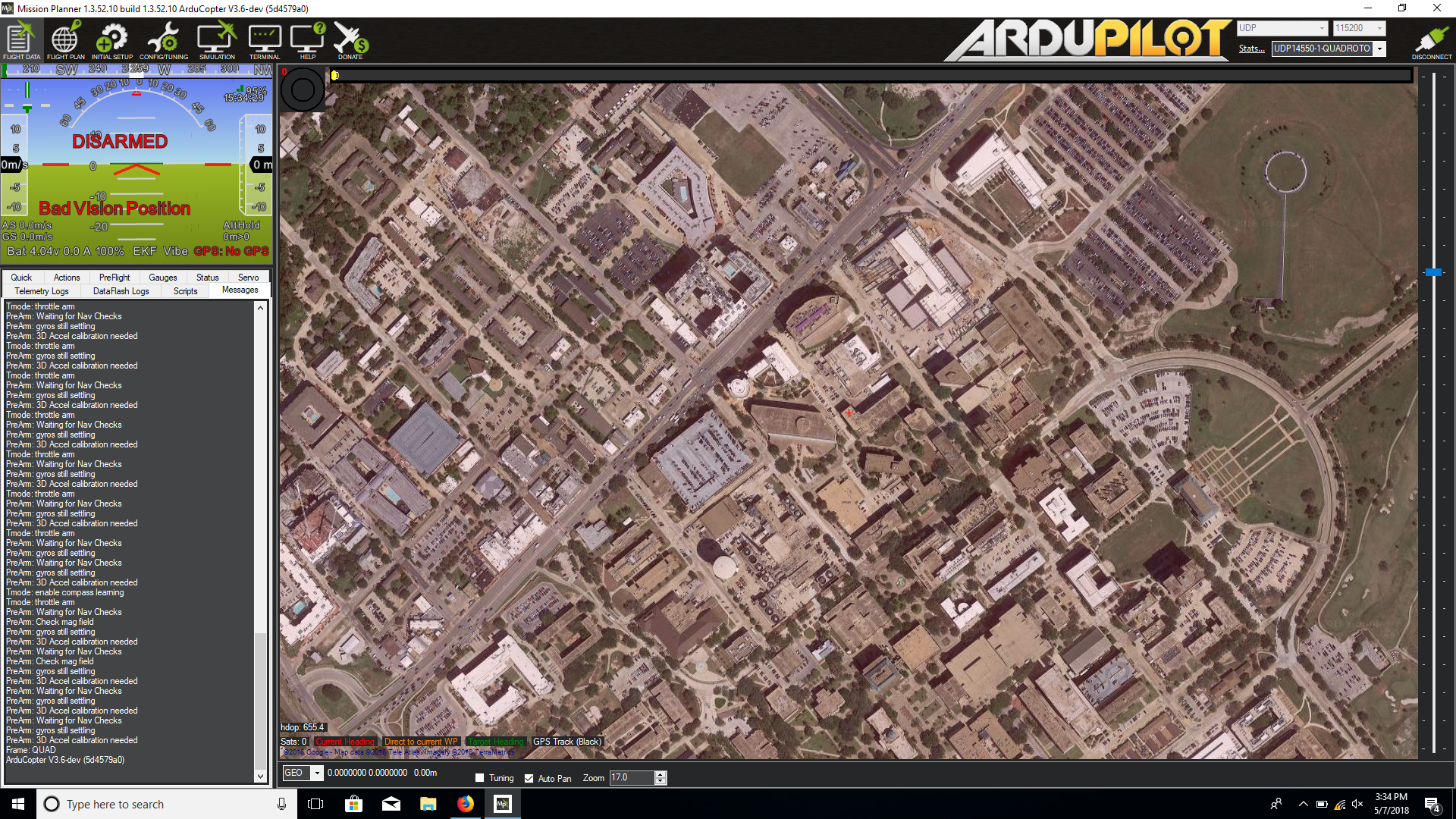Open Microsoft Store from taskbar
Screen dimensions: 1456x819
(353, 804)
